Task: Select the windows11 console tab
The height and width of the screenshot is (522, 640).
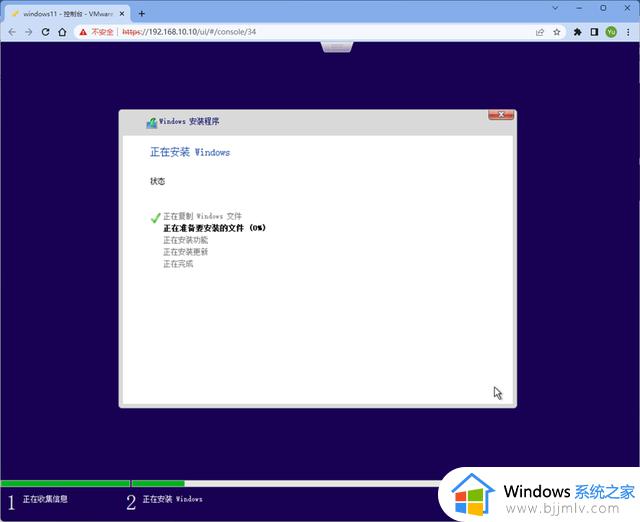Action: (67, 14)
